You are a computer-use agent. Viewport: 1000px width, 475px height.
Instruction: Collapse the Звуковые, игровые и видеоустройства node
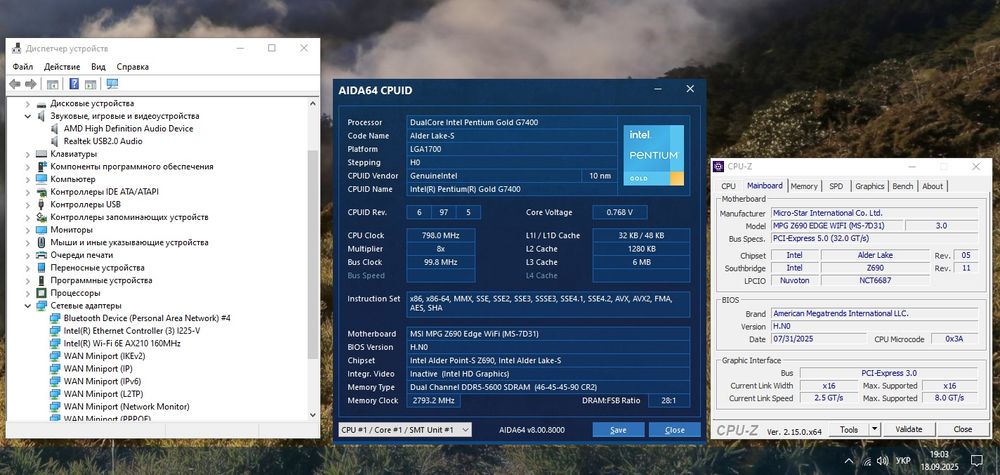coord(28,116)
